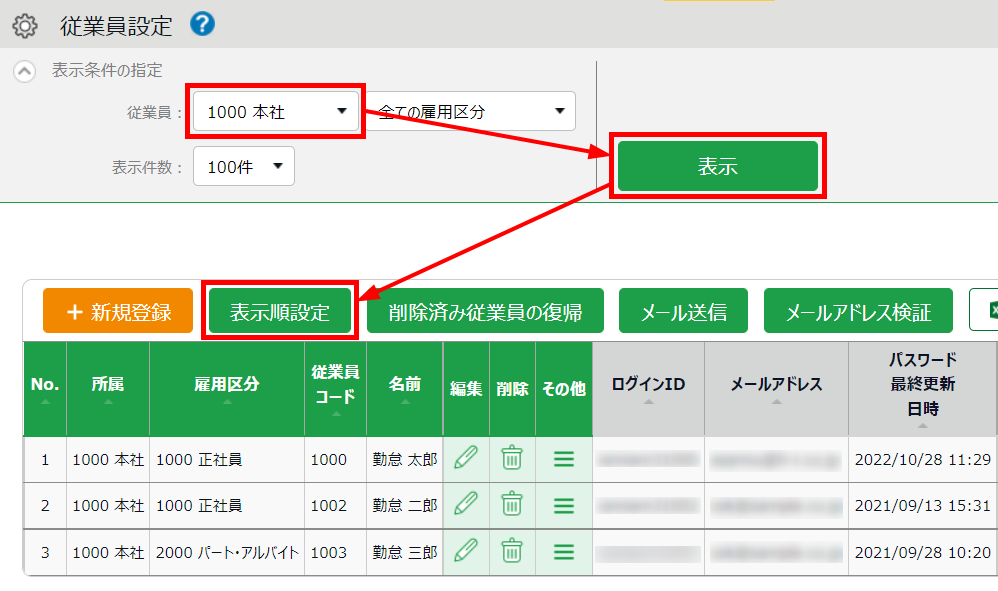Sort table by 従業員コード column header

point(335,385)
